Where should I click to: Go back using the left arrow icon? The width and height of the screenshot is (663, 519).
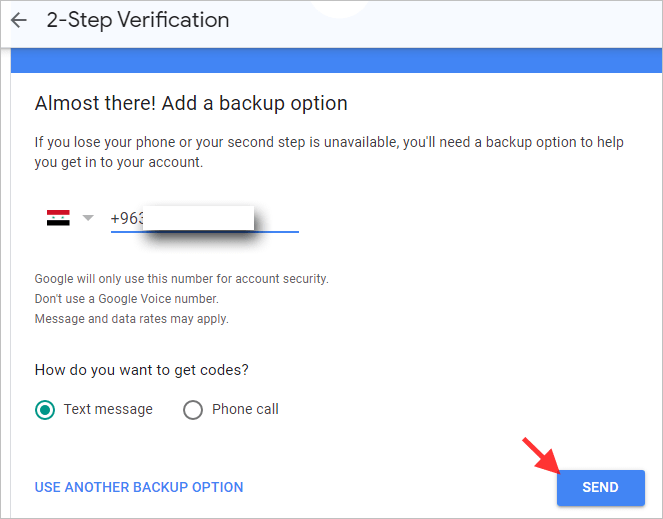click(19, 20)
